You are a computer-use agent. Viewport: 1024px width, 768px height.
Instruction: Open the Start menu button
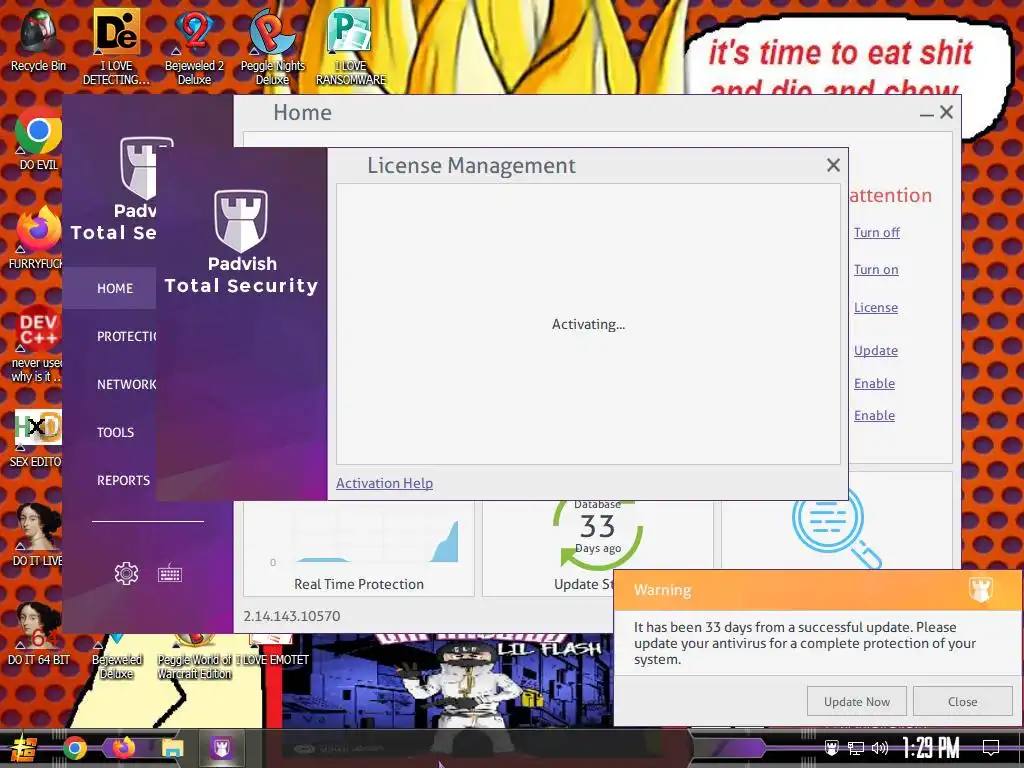tap(23, 748)
